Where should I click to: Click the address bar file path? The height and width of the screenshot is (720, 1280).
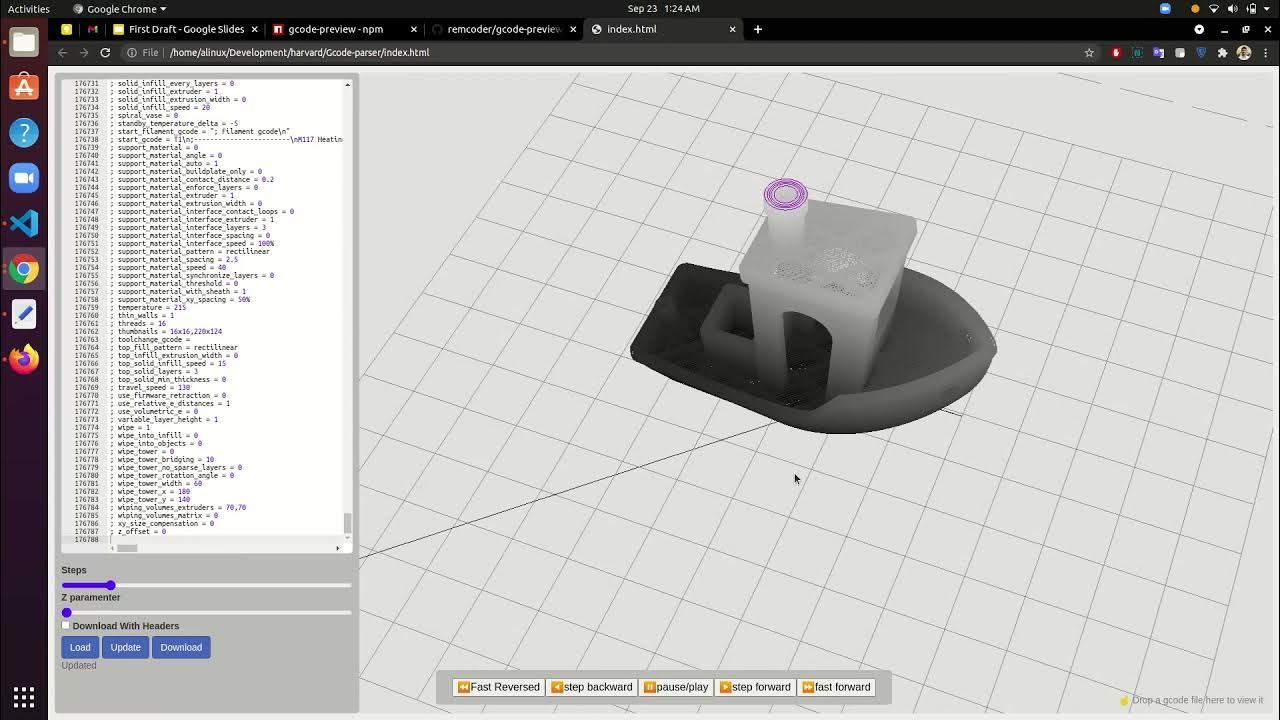[x=299, y=52]
